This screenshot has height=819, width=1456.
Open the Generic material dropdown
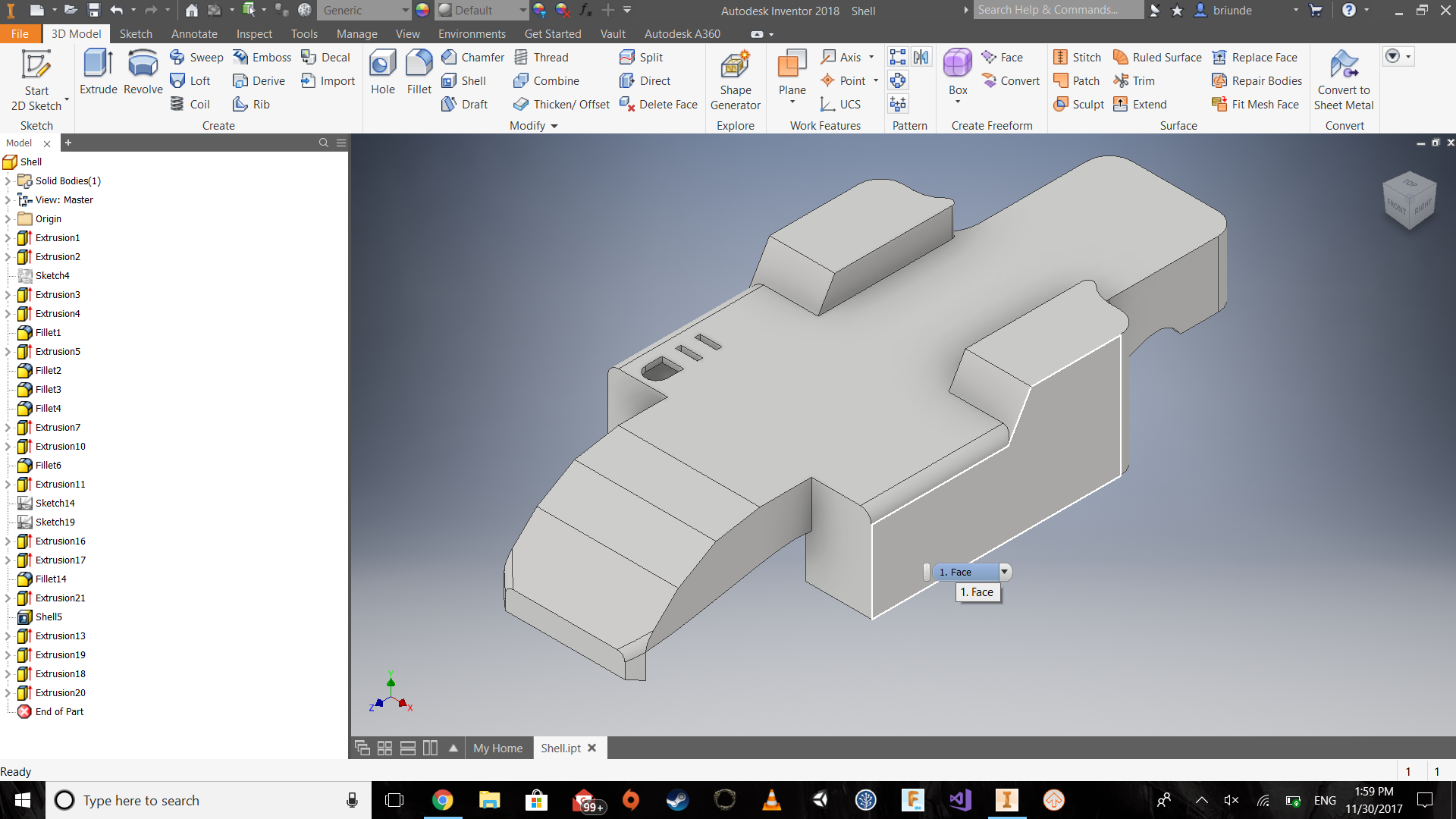405,11
